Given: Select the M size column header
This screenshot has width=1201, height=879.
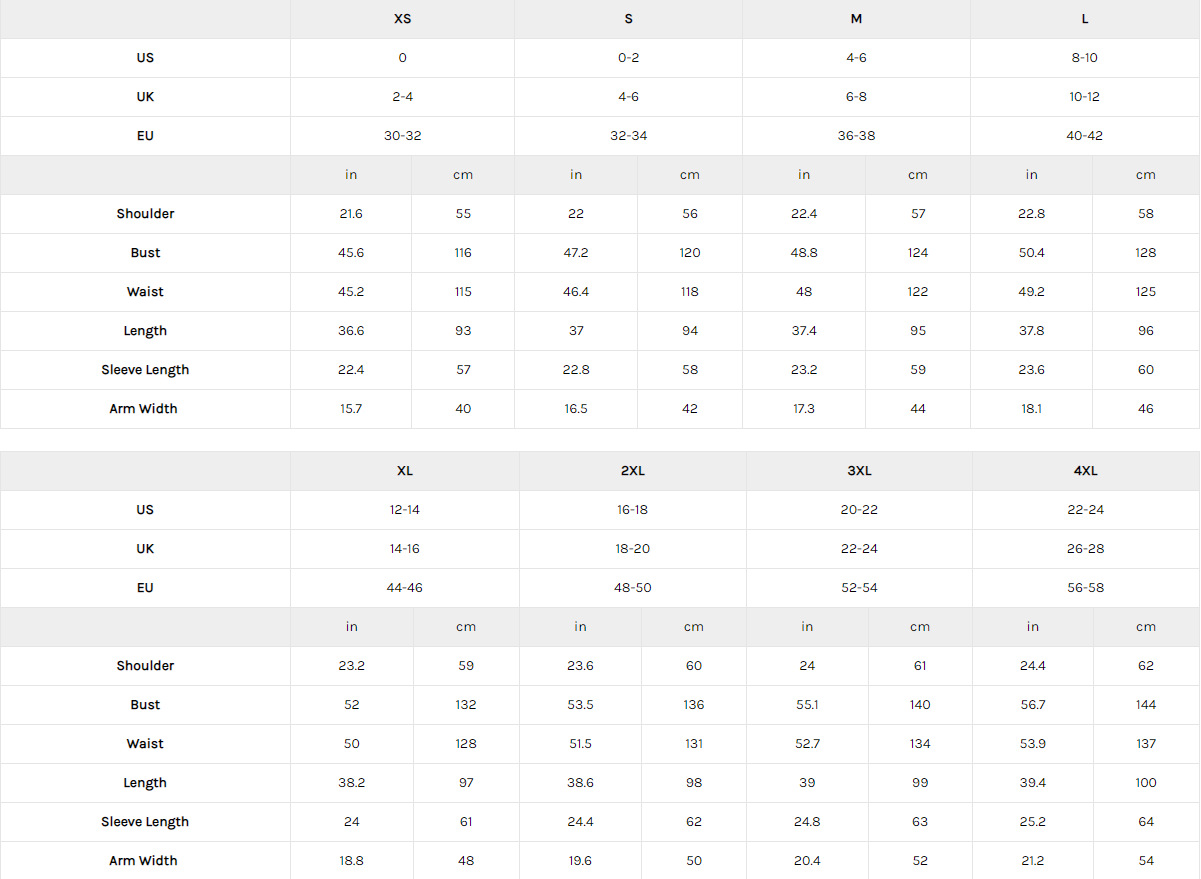Looking at the screenshot, I should tap(856, 19).
